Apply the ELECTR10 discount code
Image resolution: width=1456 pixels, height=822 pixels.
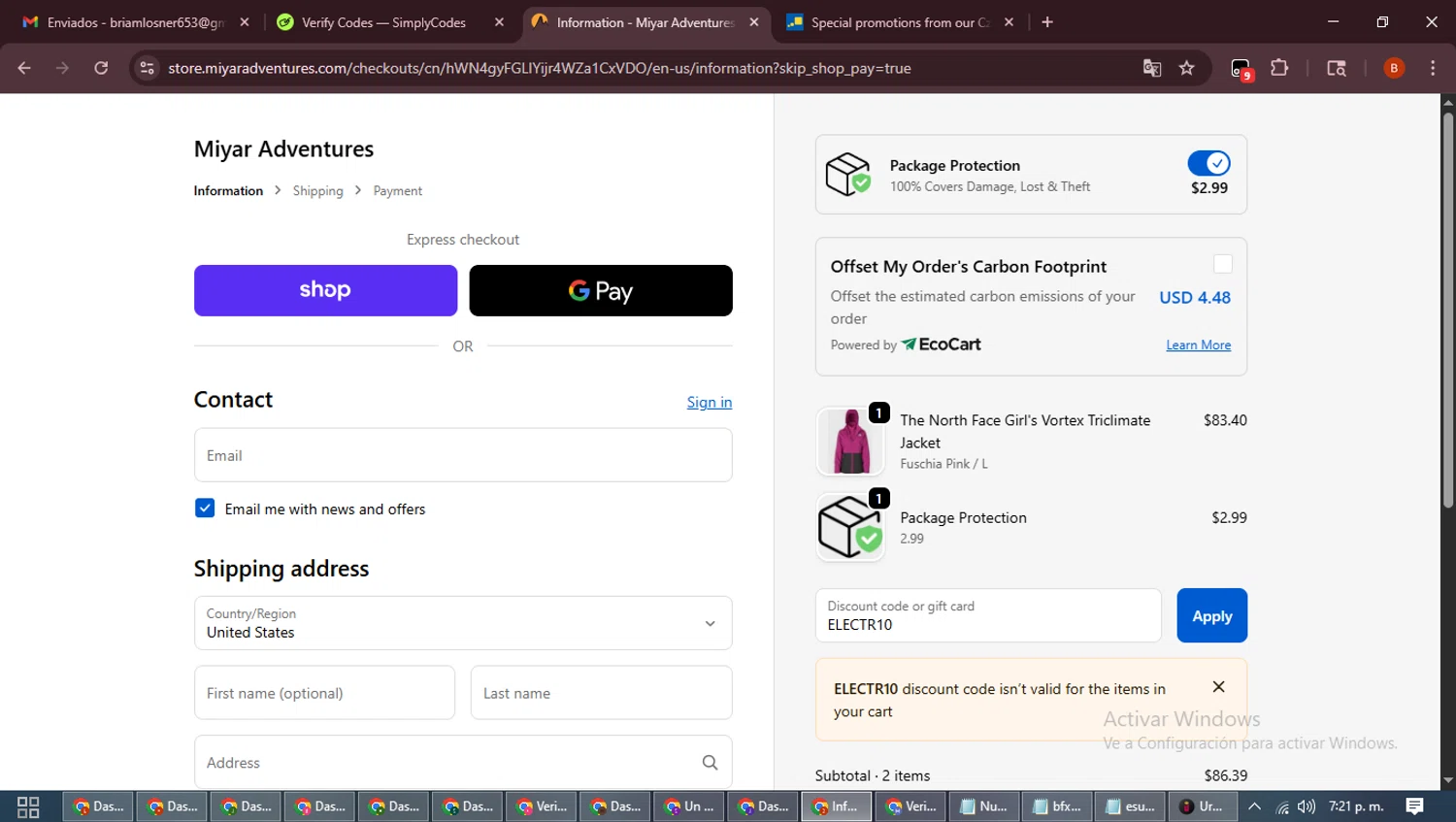click(x=1211, y=615)
